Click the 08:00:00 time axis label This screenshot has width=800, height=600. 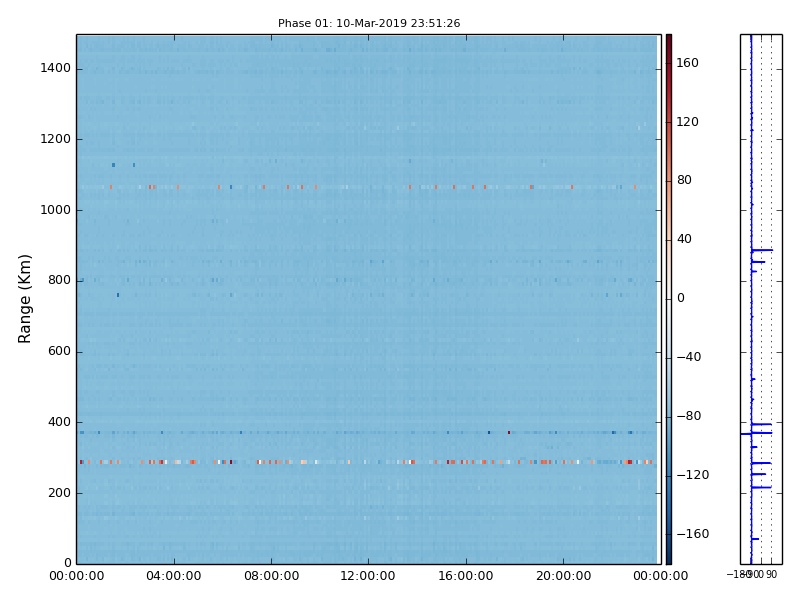(x=271, y=576)
